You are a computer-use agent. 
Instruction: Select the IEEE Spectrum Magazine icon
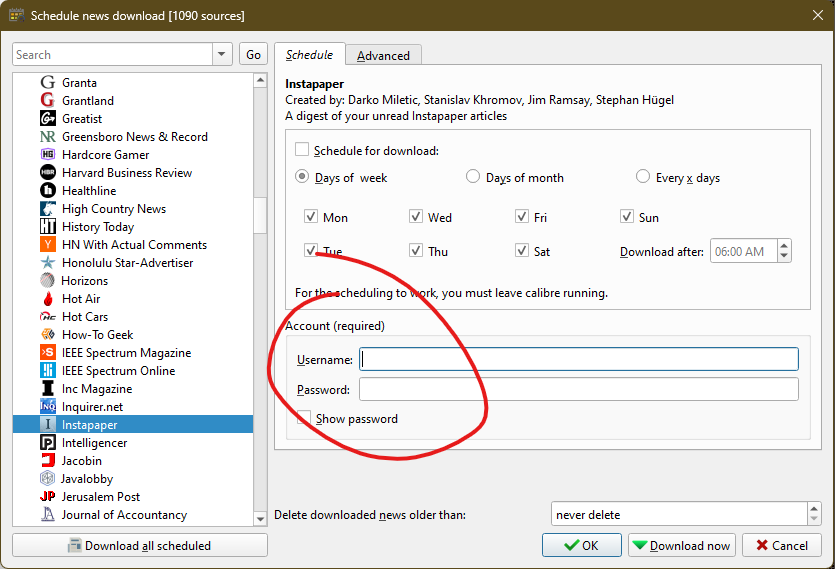click(x=47, y=353)
